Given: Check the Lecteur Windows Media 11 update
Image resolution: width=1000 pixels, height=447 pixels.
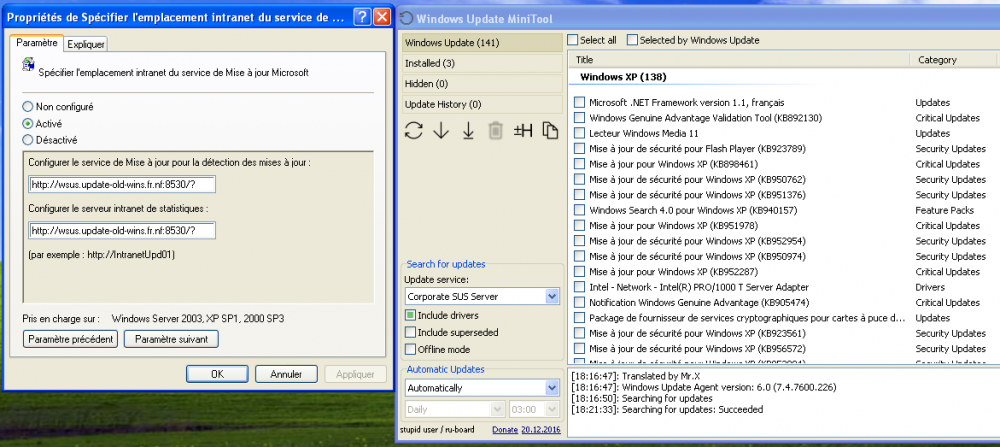Looking at the screenshot, I should pos(579,133).
